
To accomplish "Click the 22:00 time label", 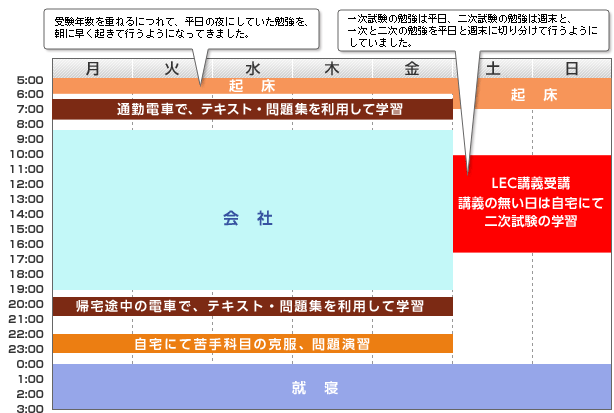I will (x=27, y=334).
